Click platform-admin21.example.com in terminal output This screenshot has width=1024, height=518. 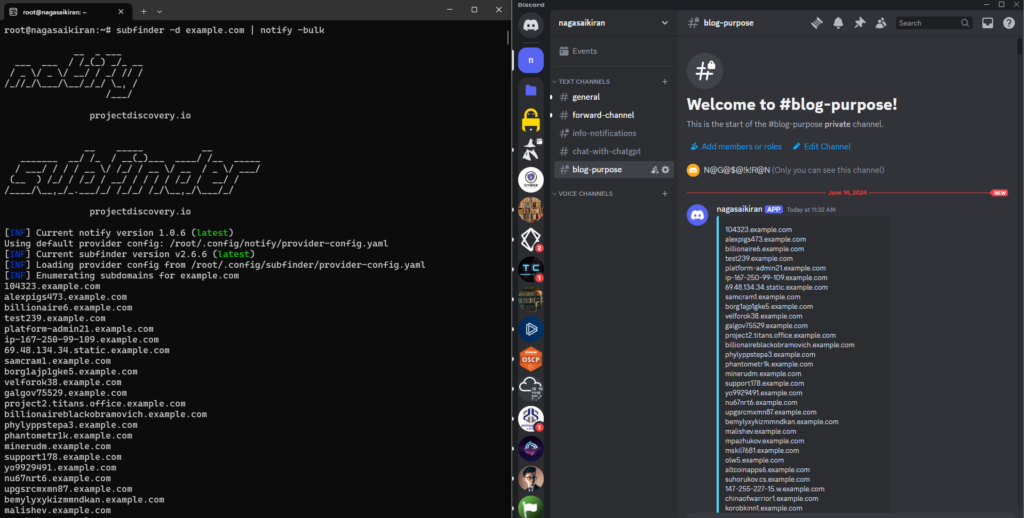pos(79,329)
